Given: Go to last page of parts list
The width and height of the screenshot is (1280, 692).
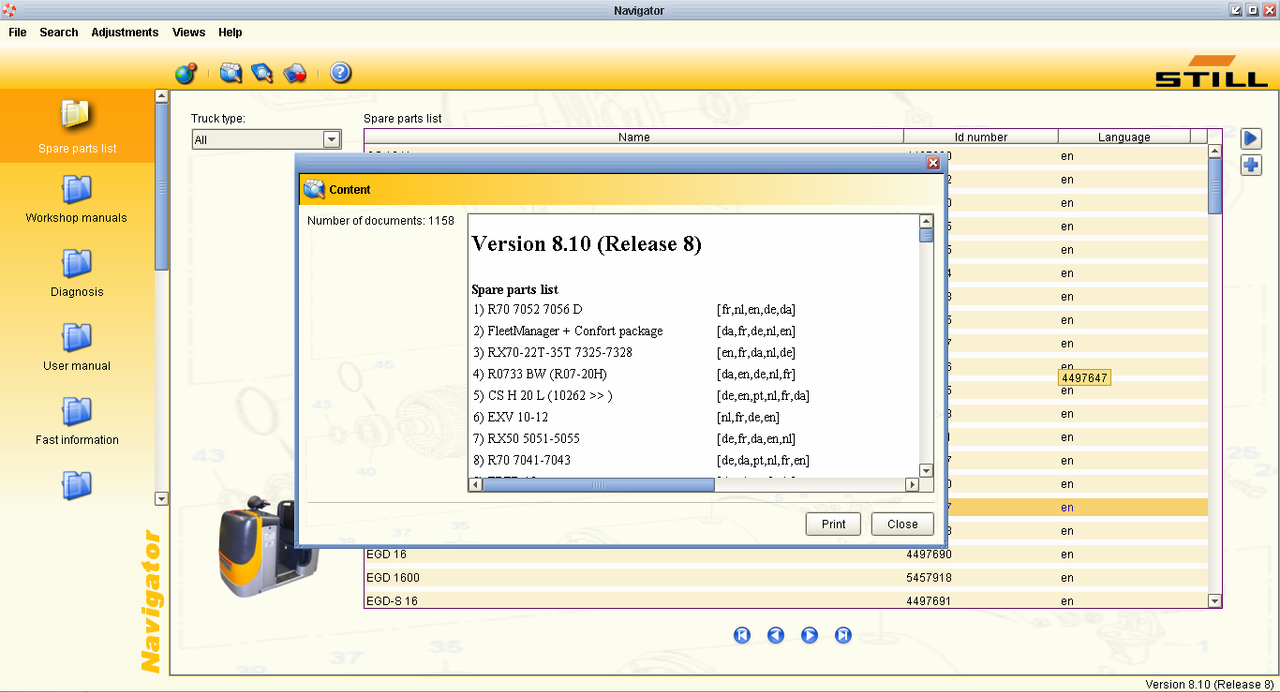Looking at the screenshot, I should (843, 635).
